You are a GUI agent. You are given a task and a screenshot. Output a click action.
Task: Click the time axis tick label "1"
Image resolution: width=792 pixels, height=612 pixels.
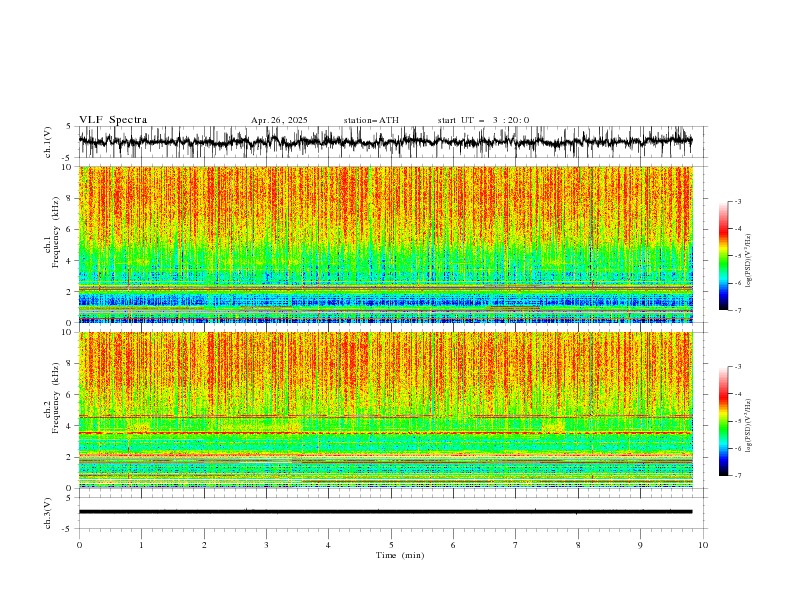[141, 545]
